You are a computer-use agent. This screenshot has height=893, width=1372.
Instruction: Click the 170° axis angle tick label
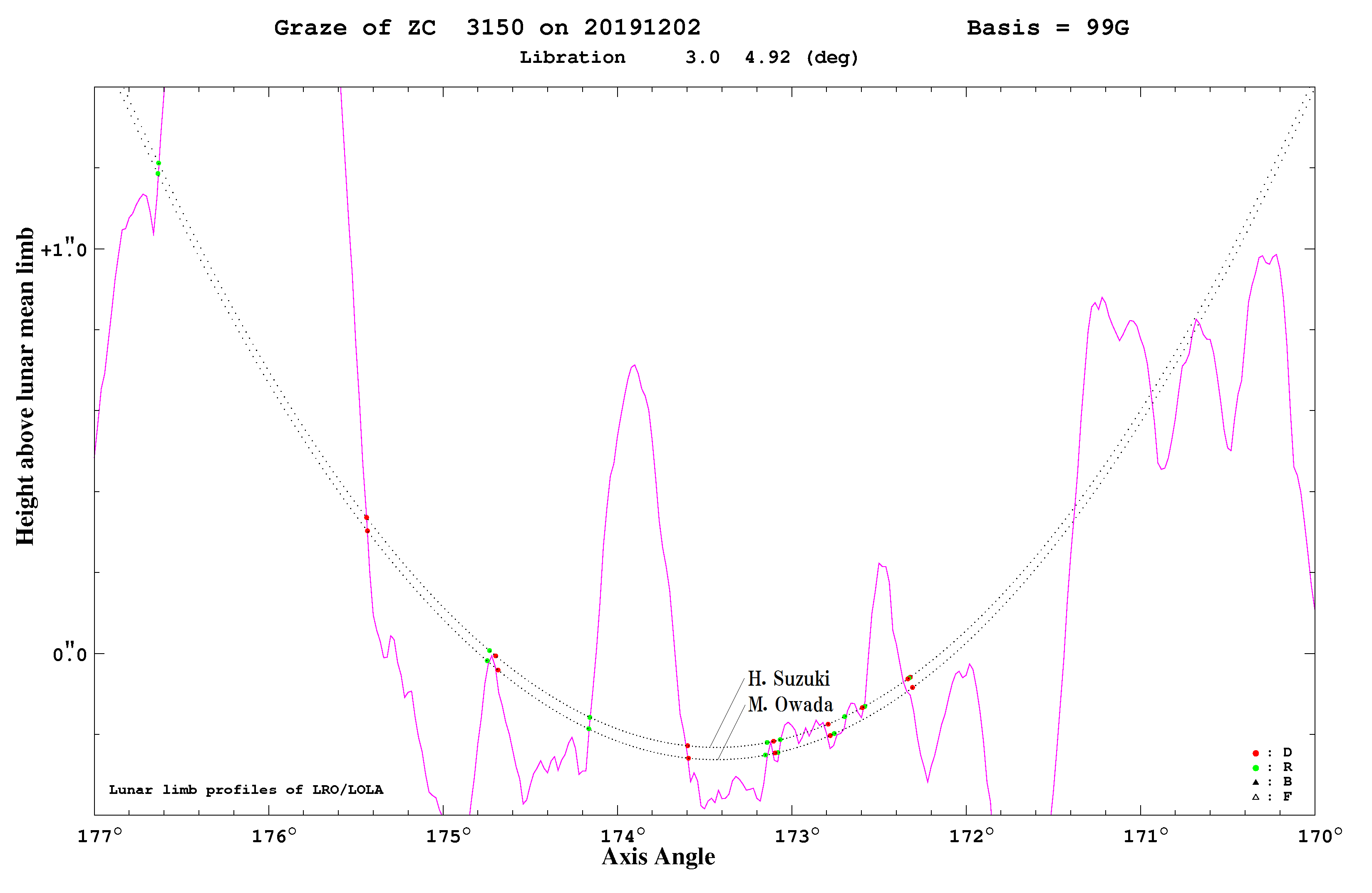pos(1320,835)
